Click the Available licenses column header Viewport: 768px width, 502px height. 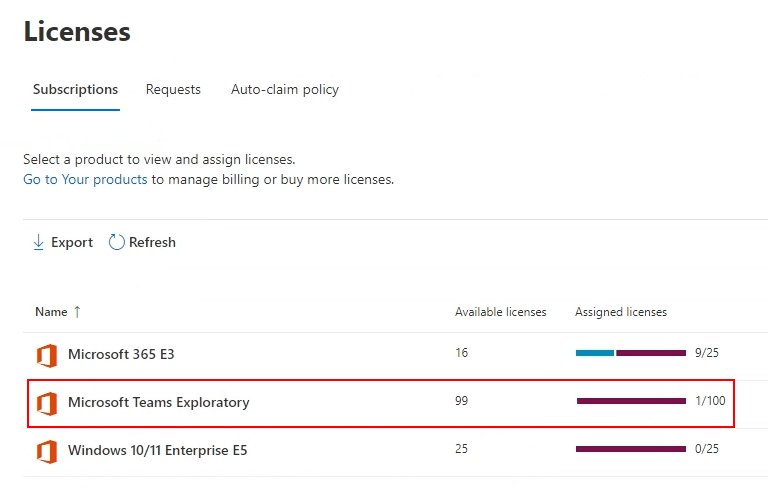pos(501,312)
